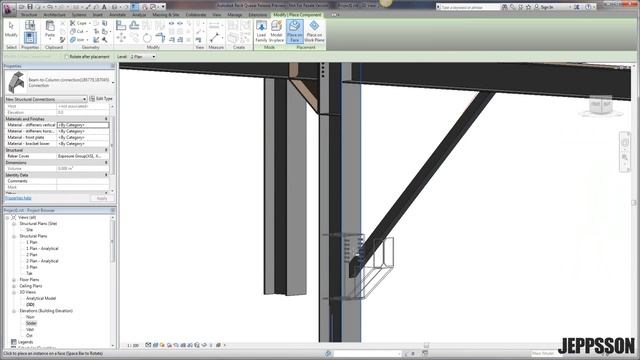Select the {3D} view in browser
640x360 pixels.
(30, 305)
